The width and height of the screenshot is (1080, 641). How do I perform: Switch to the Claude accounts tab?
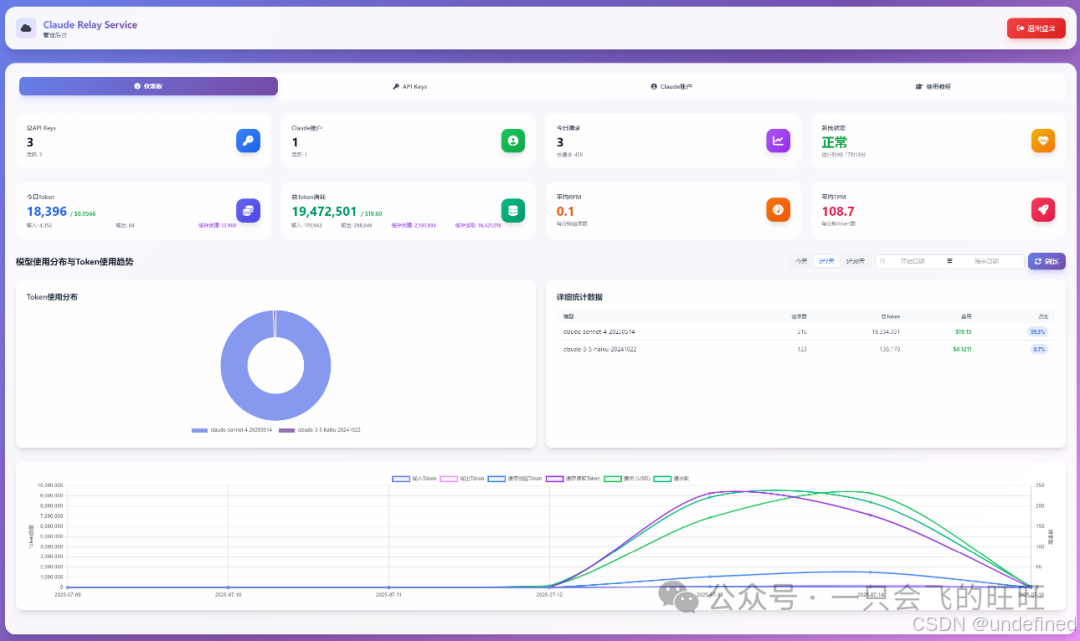click(671, 87)
